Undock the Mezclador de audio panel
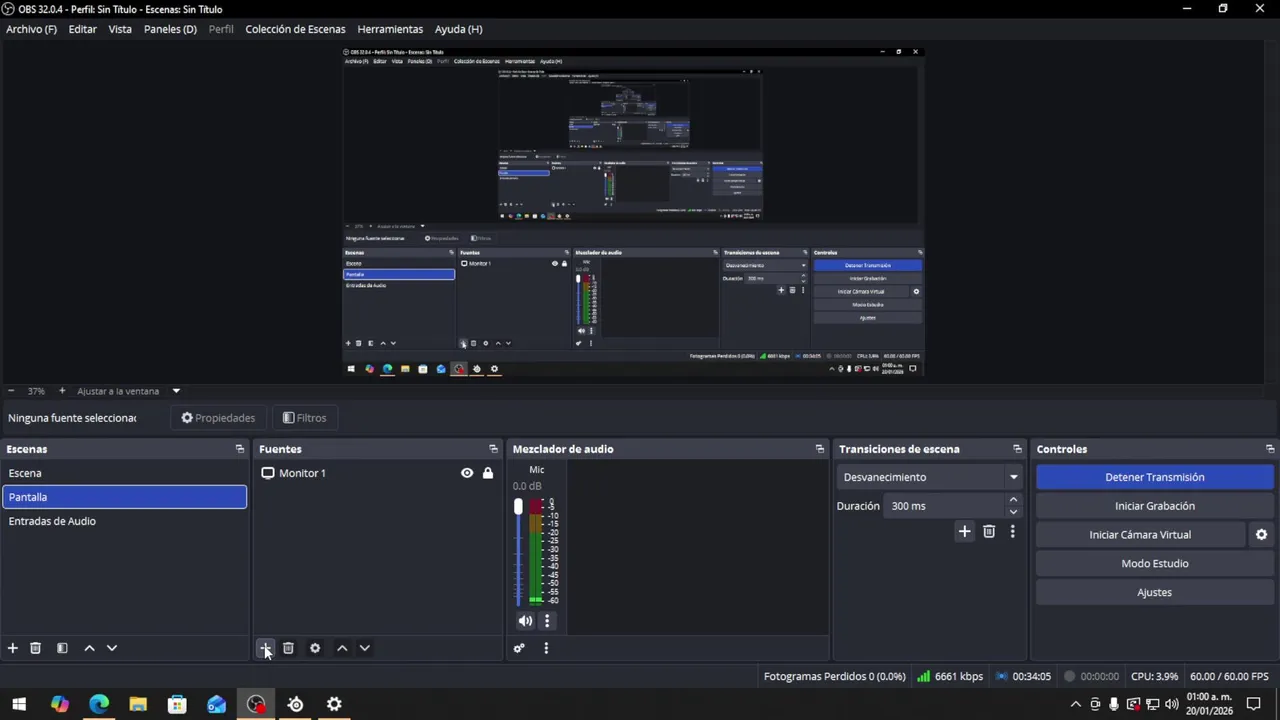Screen dimensions: 1280x720 click(x=820, y=449)
